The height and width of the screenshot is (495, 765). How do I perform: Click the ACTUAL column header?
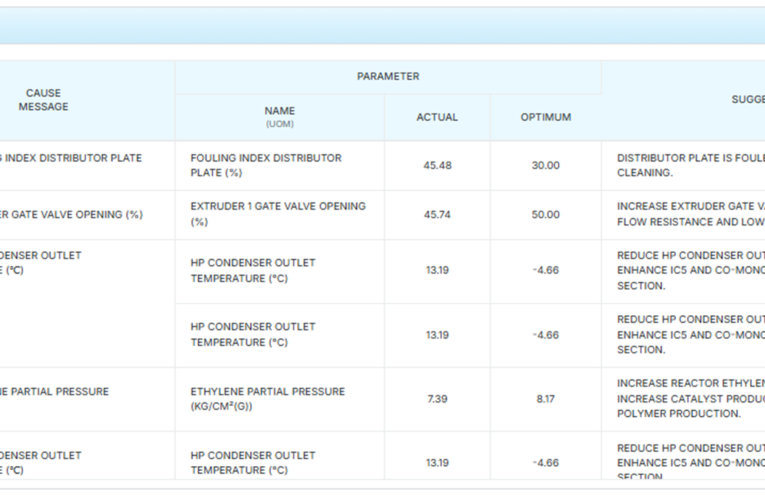pyautogui.click(x=437, y=117)
